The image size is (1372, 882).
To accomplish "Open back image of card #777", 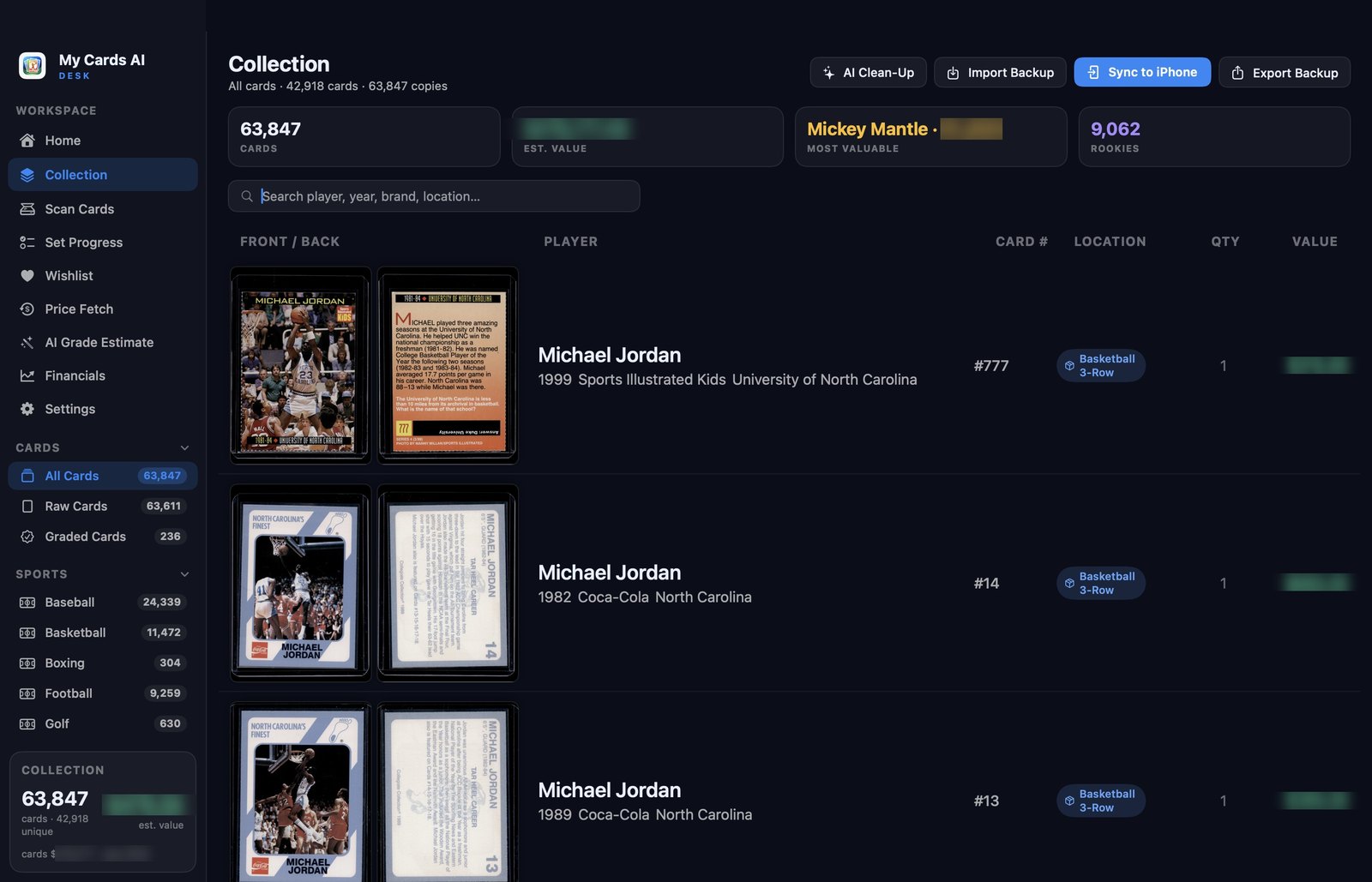I will [448, 366].
